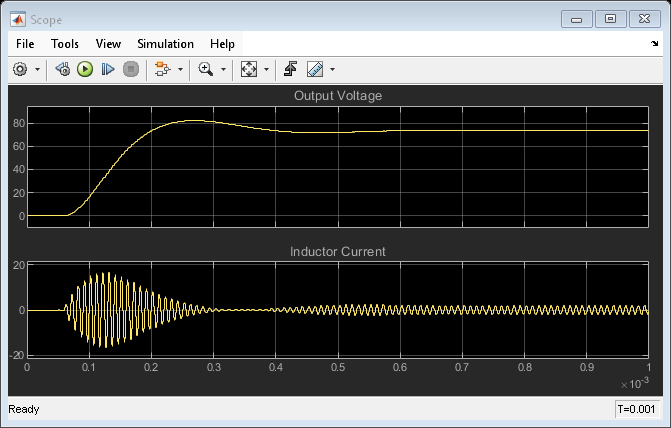The height and width of the screenshot is (428, 671).
Task: Select the Zoom magnifier tool
Action: pyautogui.click(x=206, y=69)
